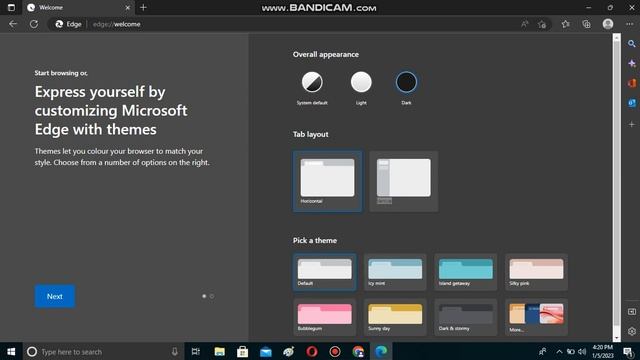The image size is (640, 360).
Task: Select Light appearance
Action: (x=361, y=82)
